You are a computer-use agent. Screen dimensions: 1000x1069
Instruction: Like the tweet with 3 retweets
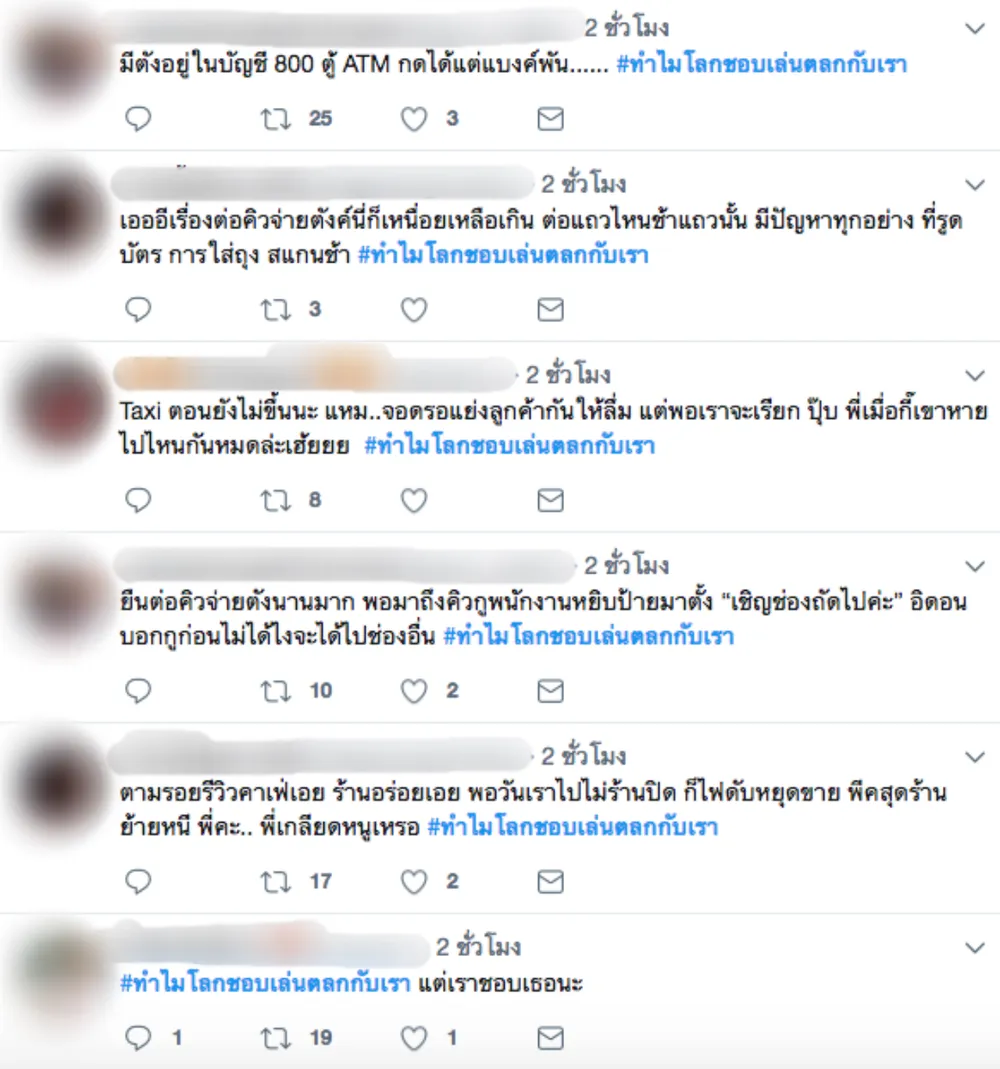[414, 310]
